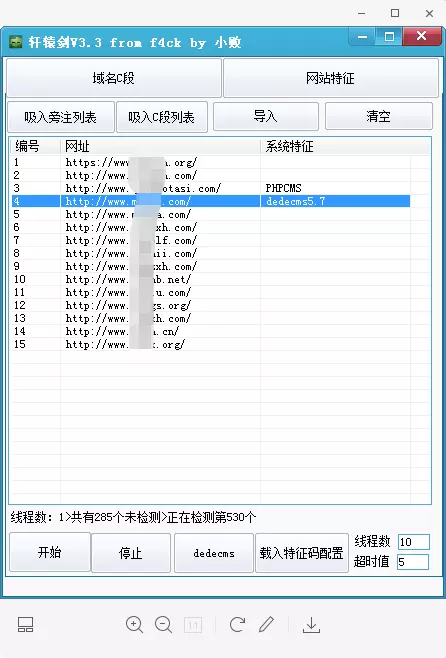Image resolution: width=446 pixels, height=658 pixels.
Task: Select row 1 with the https org URL
Action: point(131,162)
